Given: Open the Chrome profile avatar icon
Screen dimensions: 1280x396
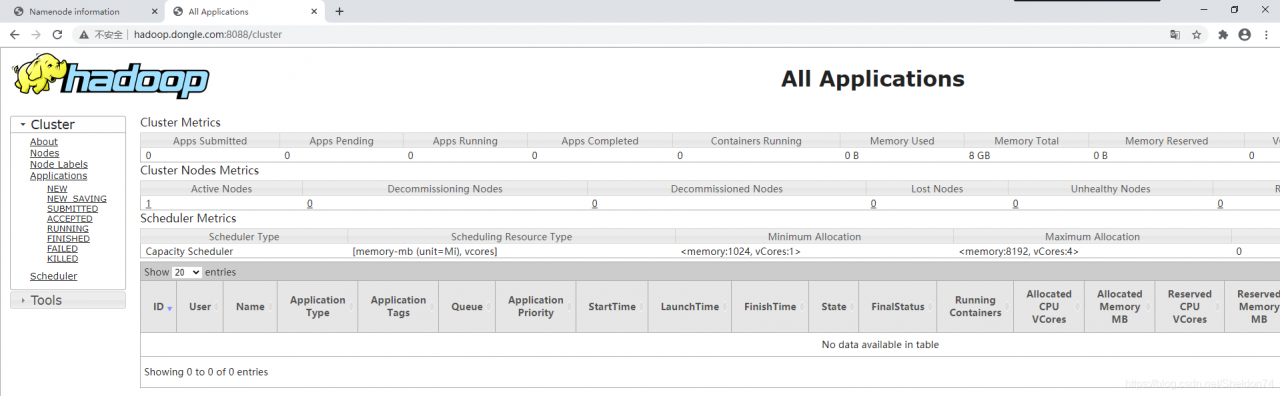Looking at the screenshot, I should coord(1244,34).
